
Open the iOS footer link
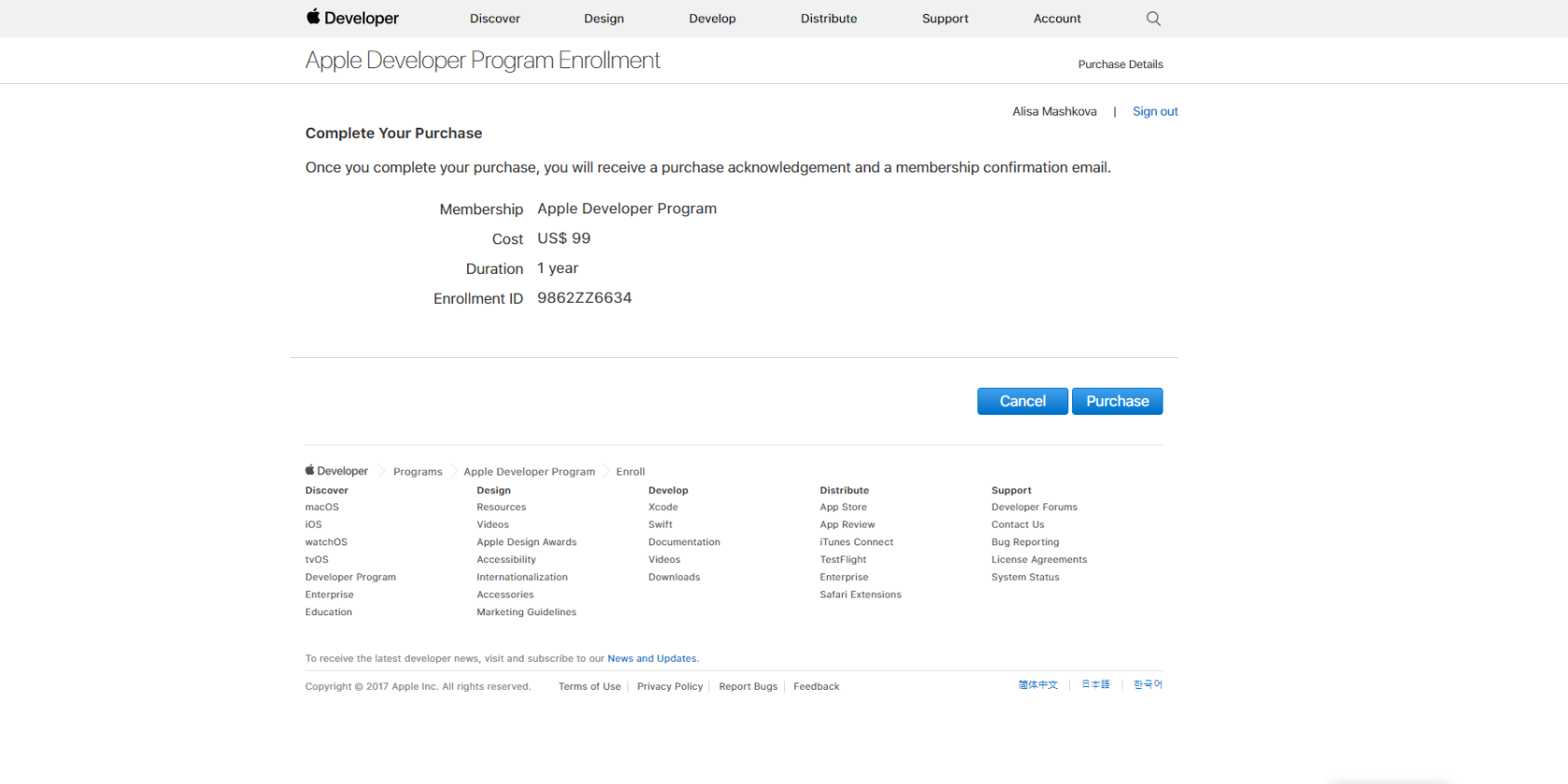tap(313, 525)
